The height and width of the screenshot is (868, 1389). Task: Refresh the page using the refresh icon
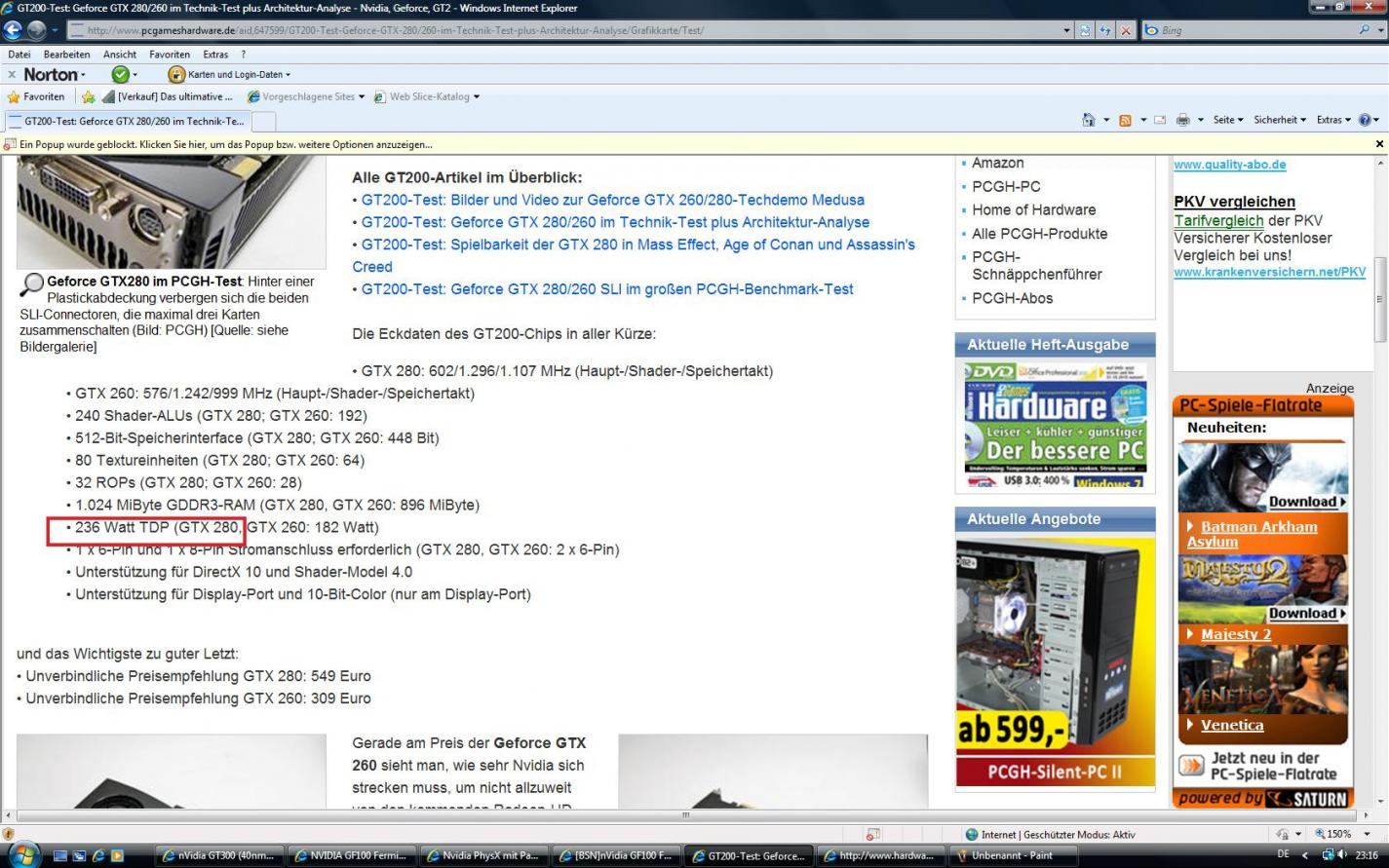pos(1105,30)
